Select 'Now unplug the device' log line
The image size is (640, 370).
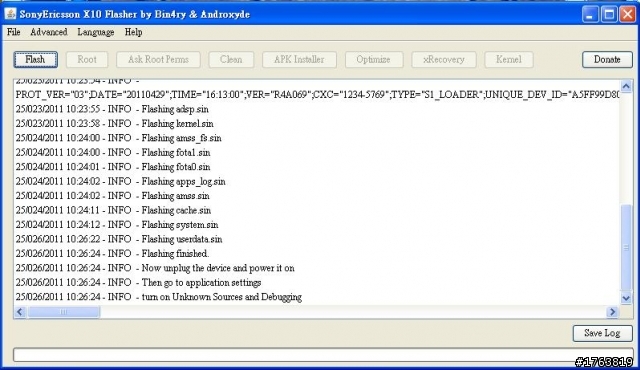[155, 268]
